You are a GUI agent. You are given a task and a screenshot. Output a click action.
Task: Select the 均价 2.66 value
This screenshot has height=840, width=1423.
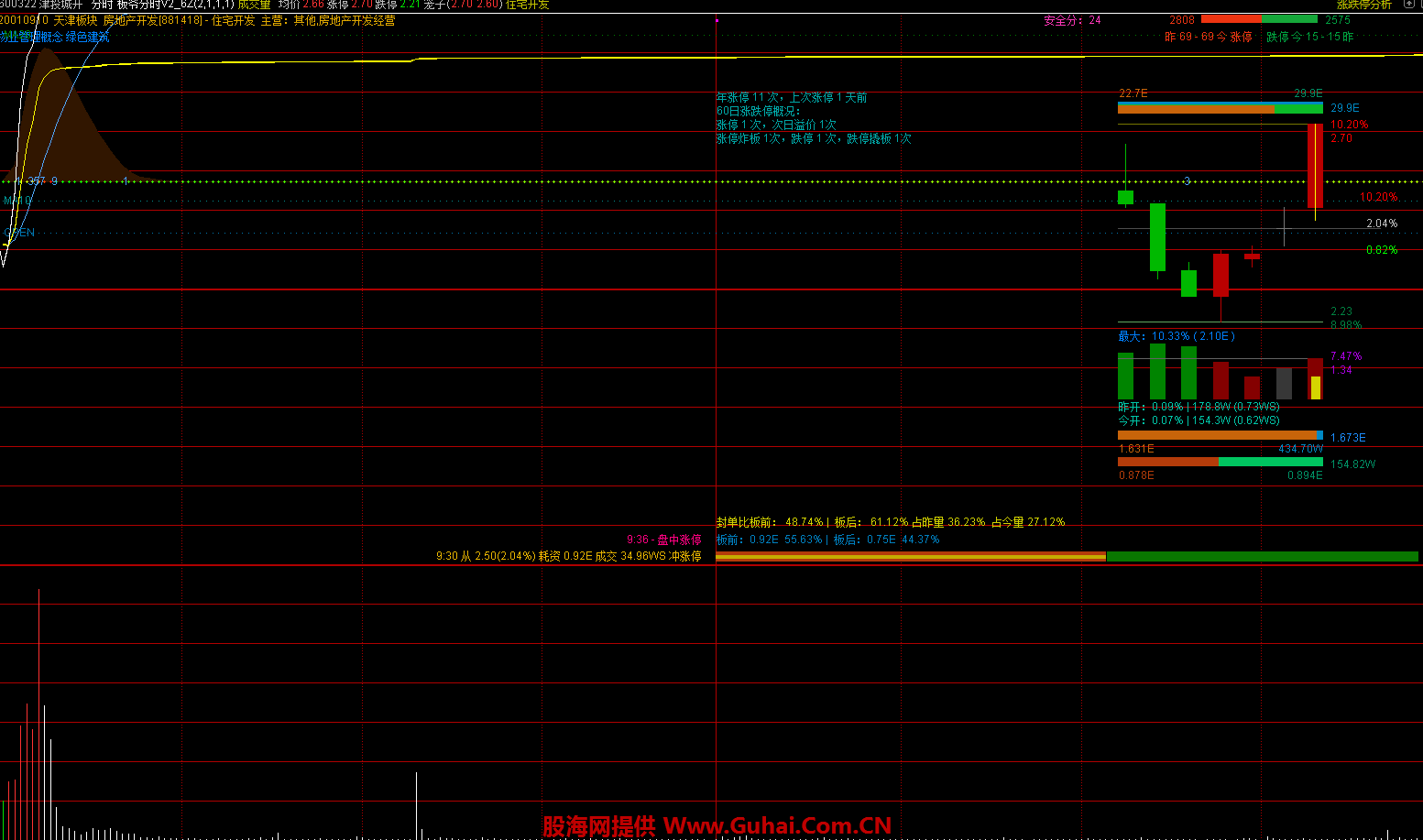coord(301,5)
